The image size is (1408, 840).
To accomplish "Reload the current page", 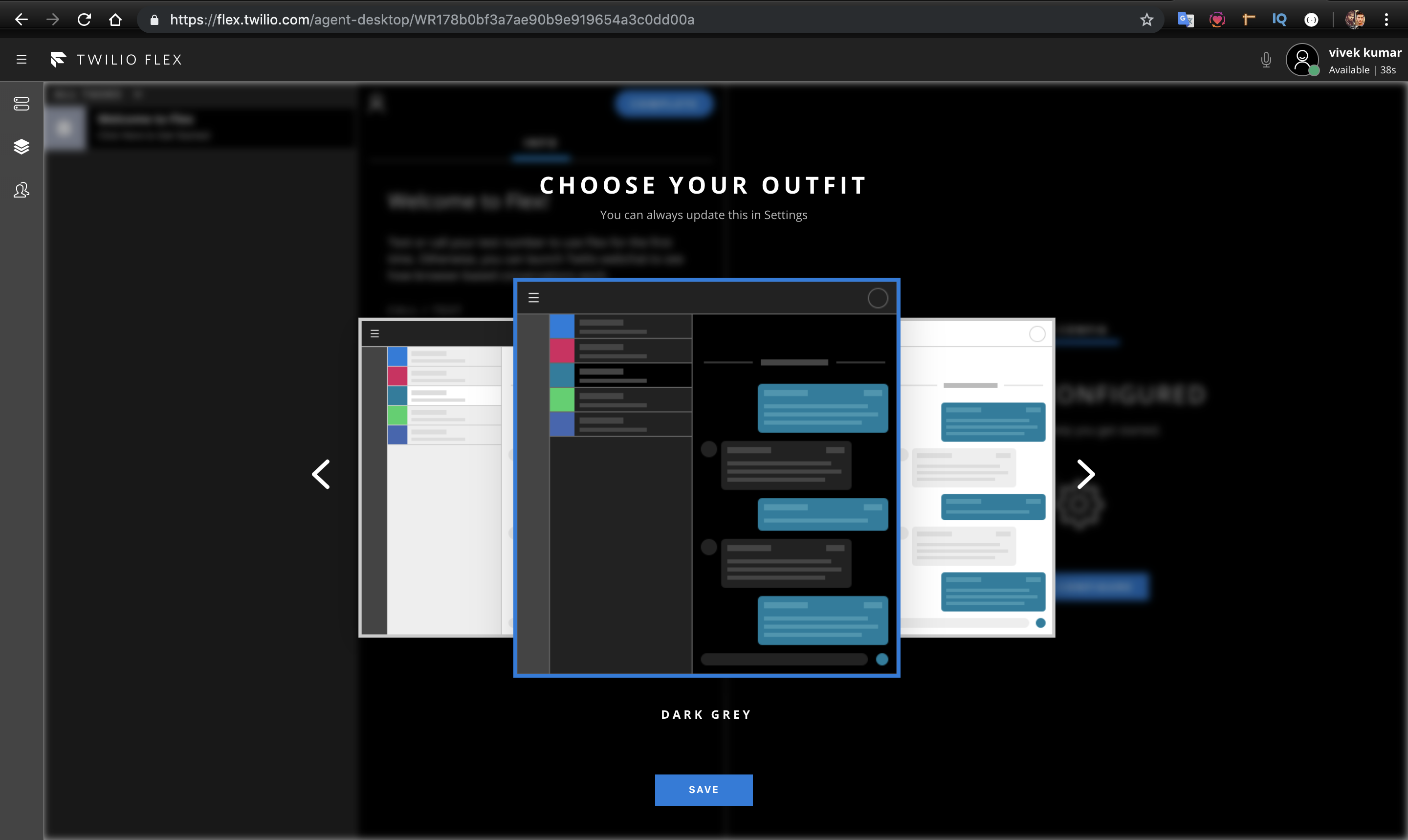I will point(84,20).
